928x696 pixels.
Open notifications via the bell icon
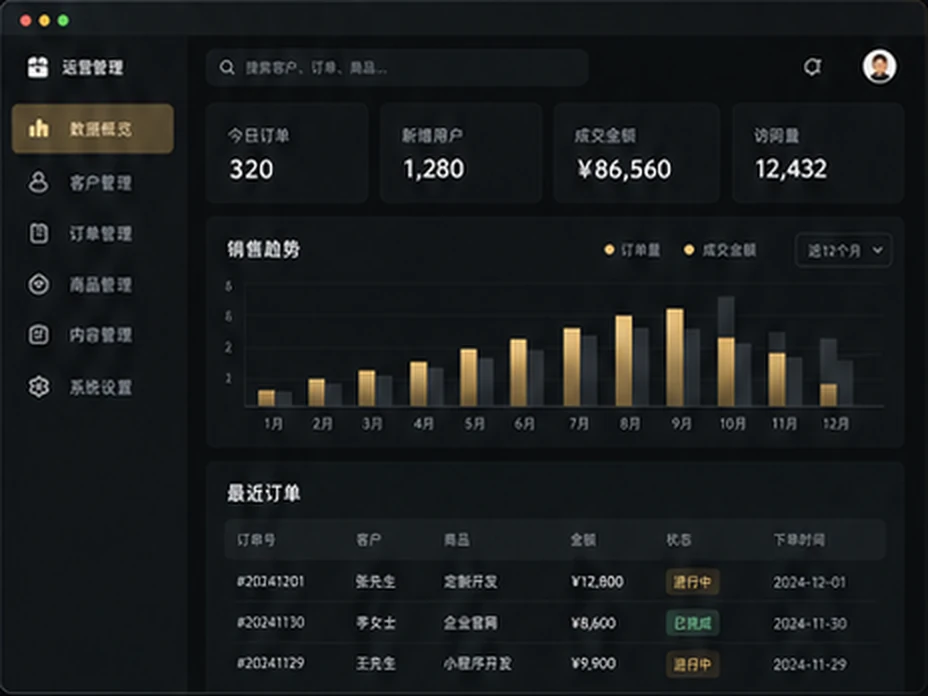click(x=812, y=67)
